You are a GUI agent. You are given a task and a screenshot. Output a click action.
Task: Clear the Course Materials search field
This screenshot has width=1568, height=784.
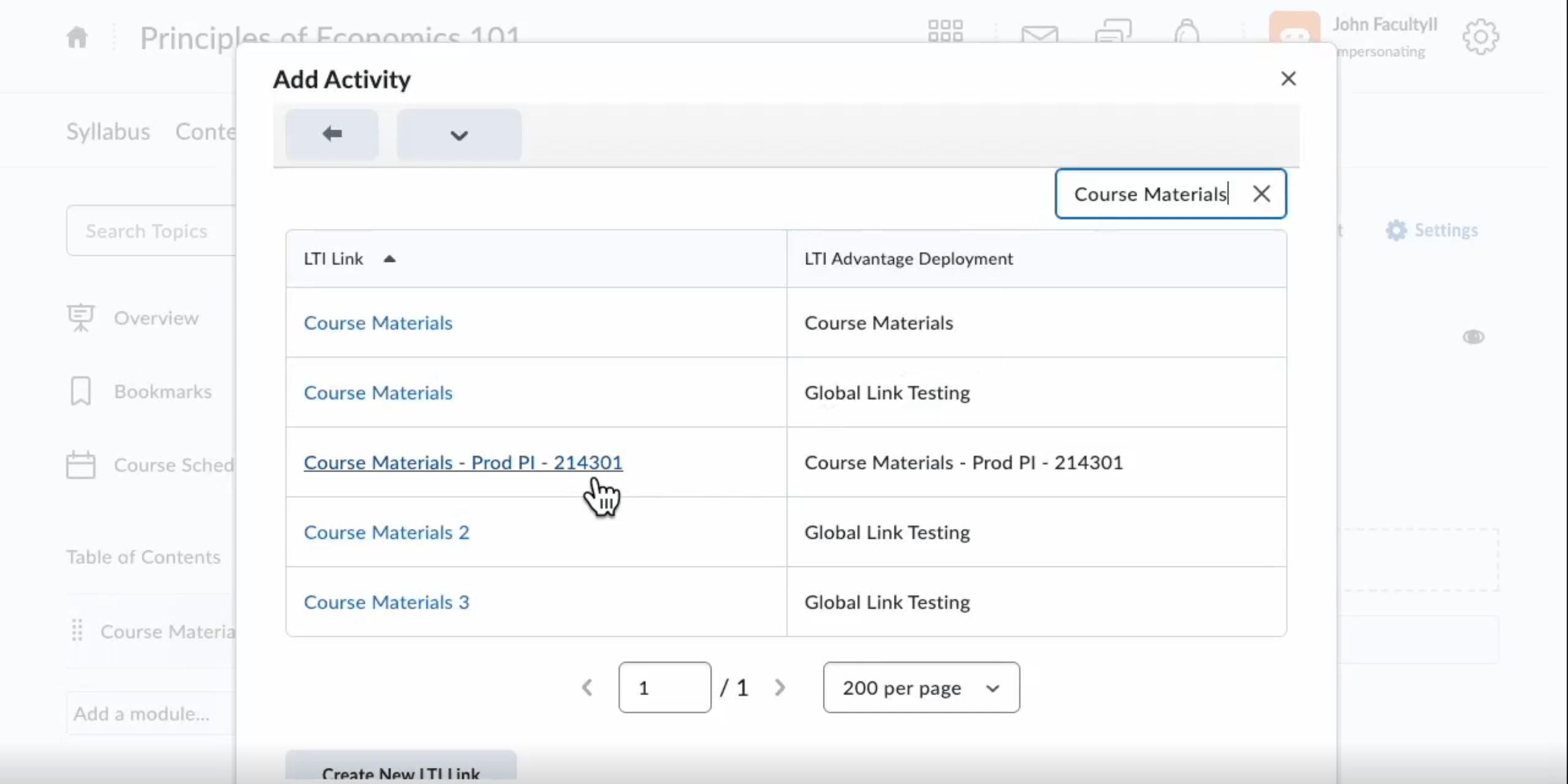(1261, 194)
